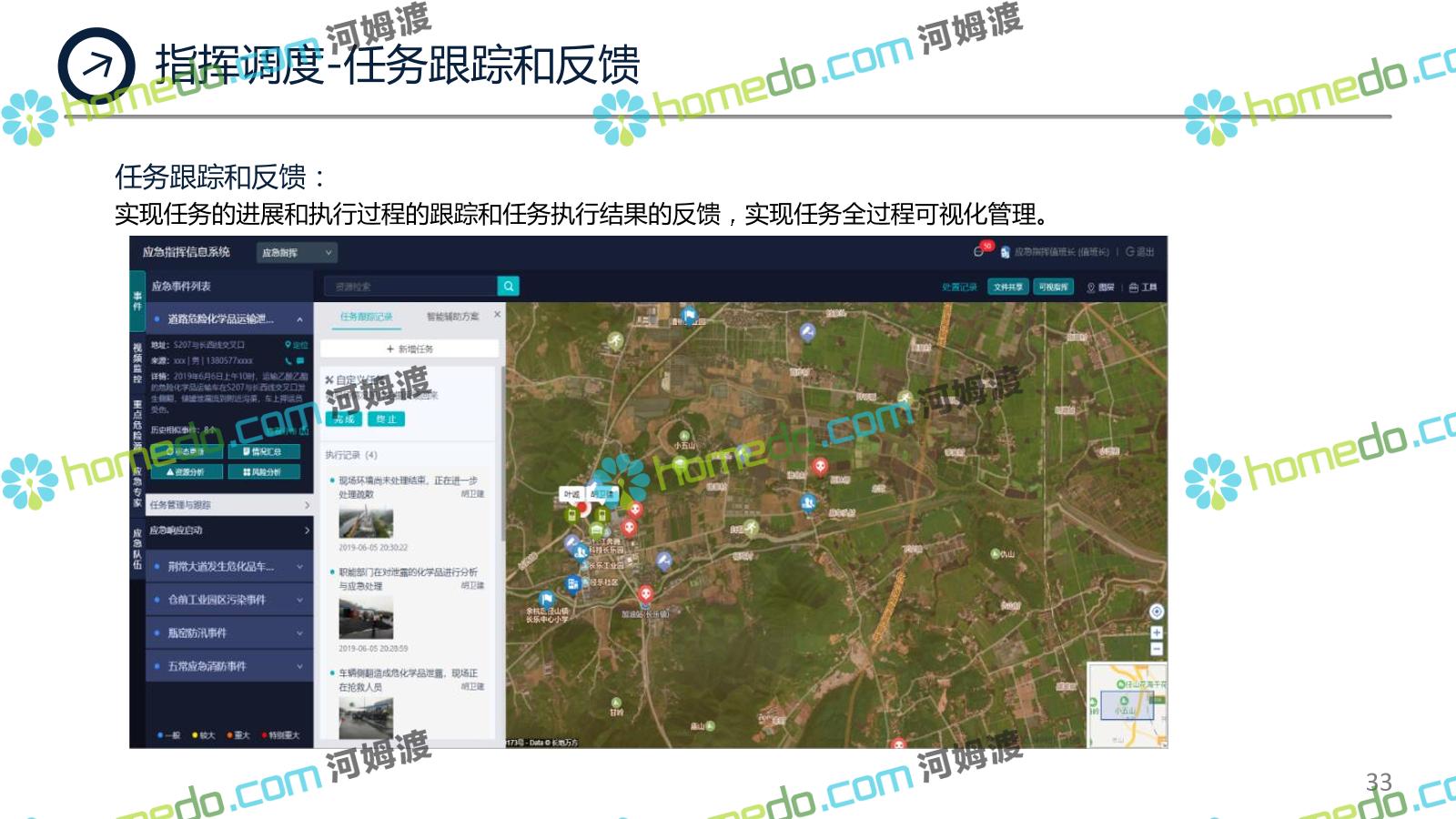This screenshot has height=819, width=1456.
Task: Click the 新增任务 add task button
Action: 409,349
